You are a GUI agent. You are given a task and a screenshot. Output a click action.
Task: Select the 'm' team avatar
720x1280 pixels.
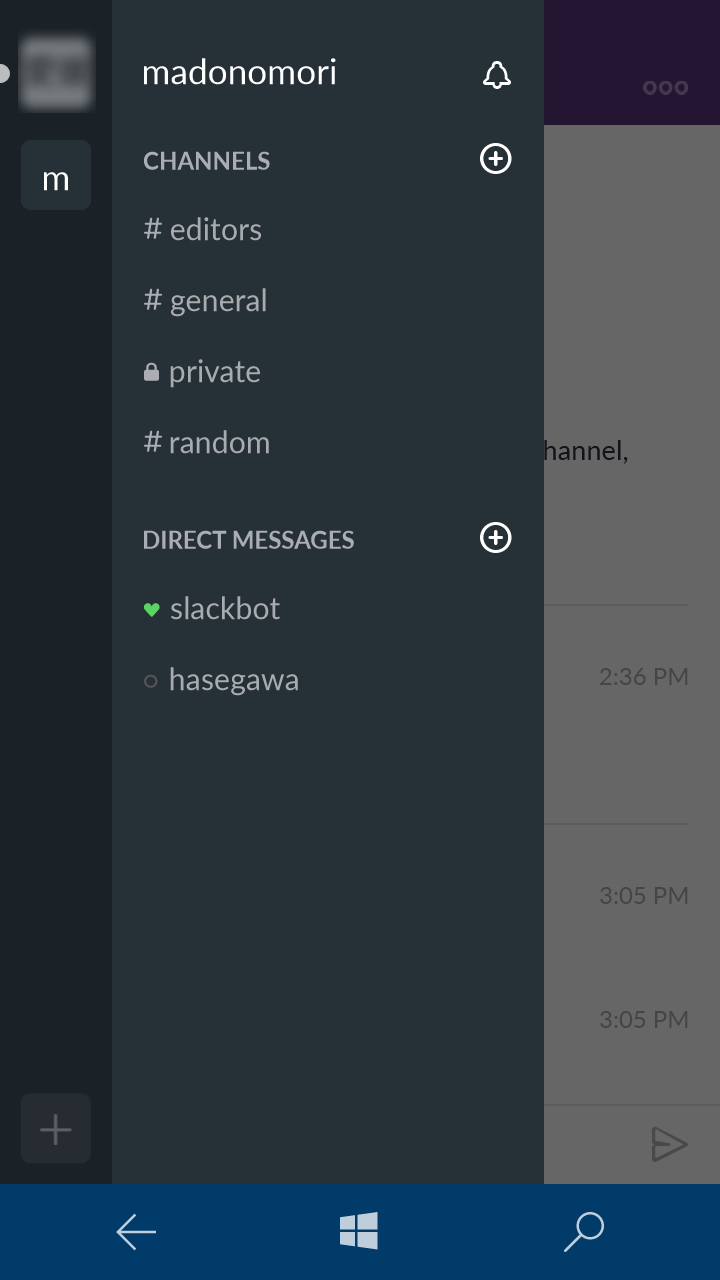click(x=56, y=176)
